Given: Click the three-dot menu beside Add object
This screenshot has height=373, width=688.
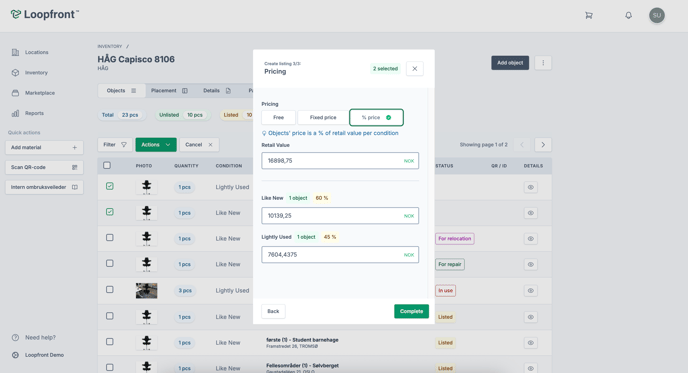Looking at the screenshot, I should pos(543,63).
